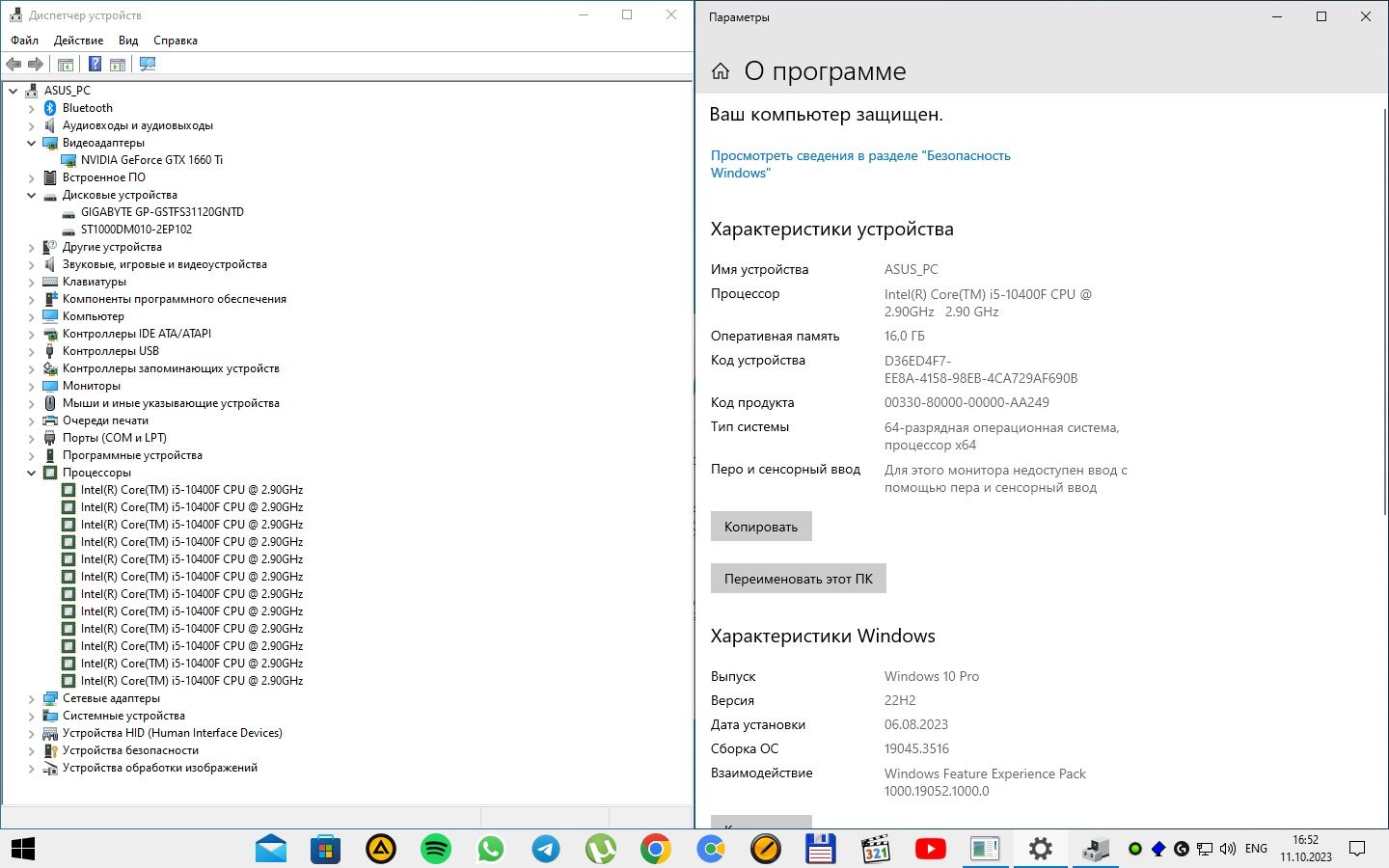Image resolution: width=1389 pixels, height=868 pixels.
Task: Open Google Chrome from the taskbar
Action: [656, 849]
